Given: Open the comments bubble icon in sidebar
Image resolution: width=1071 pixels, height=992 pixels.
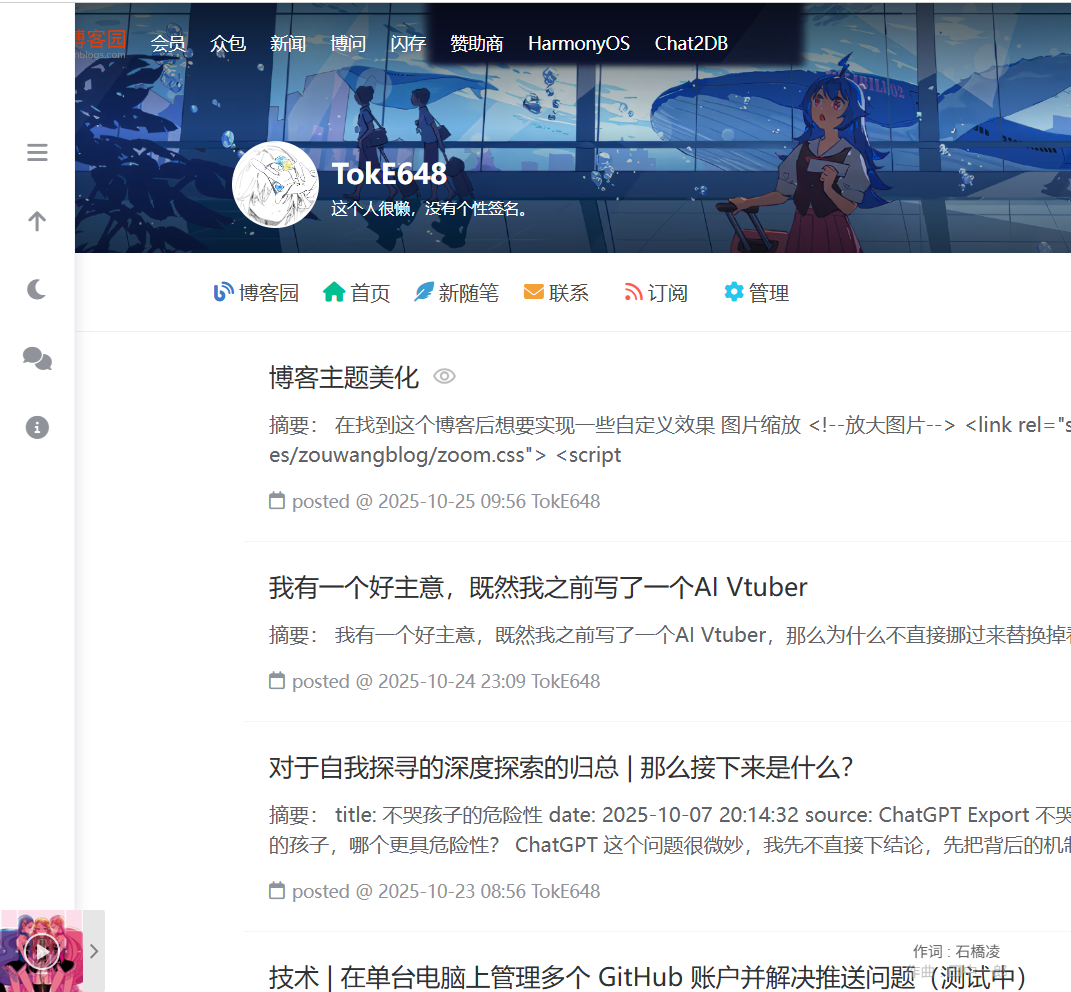Looking at the screenshot, I should pos(37,359).
